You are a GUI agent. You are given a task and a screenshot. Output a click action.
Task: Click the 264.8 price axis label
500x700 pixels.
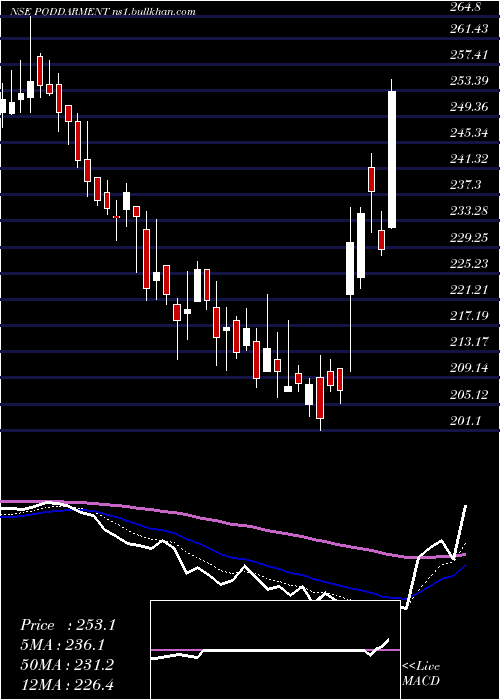tap(467, 6)
